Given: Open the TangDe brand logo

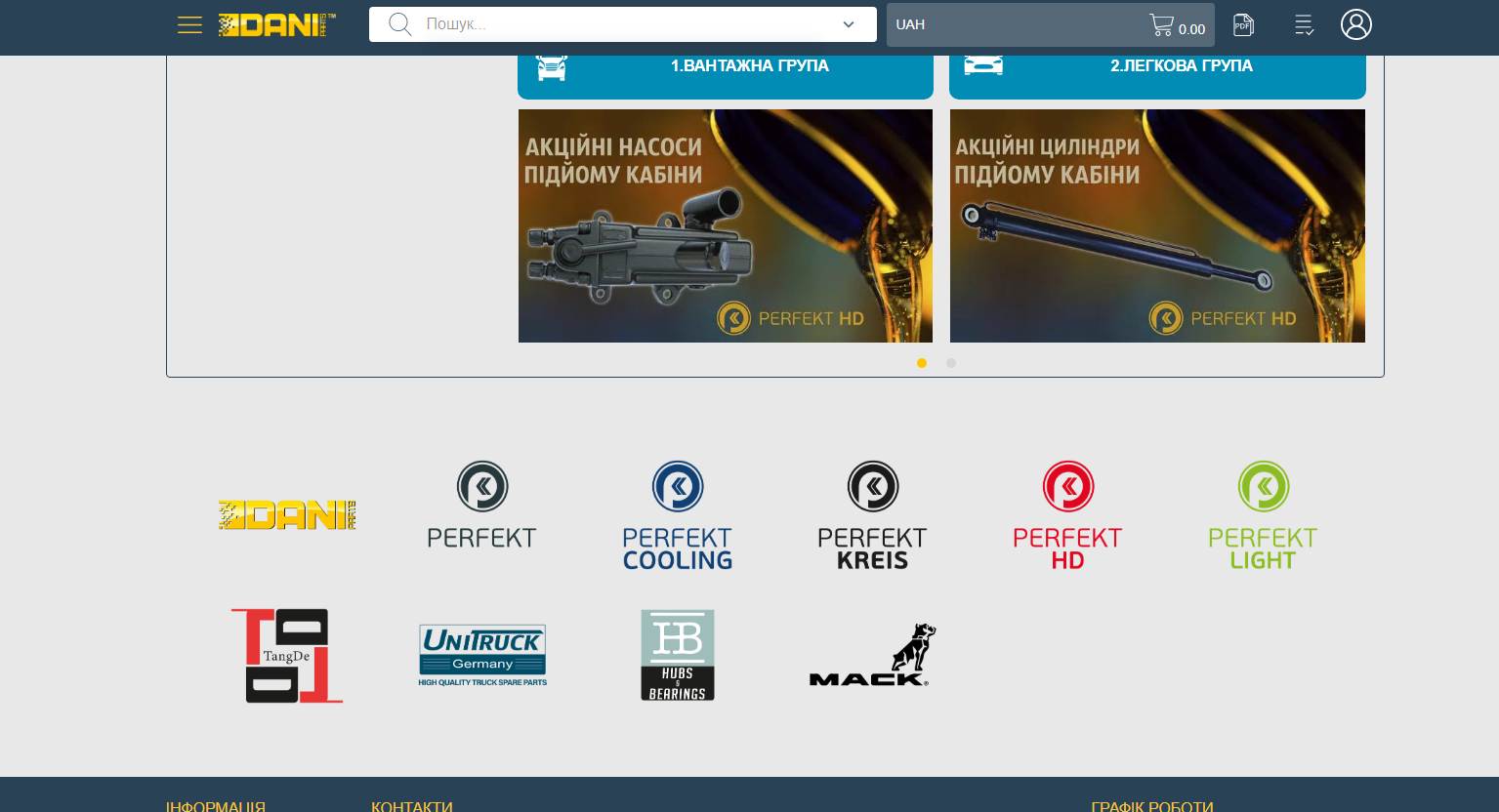Looking at the screenshot, I should point(287,656).
